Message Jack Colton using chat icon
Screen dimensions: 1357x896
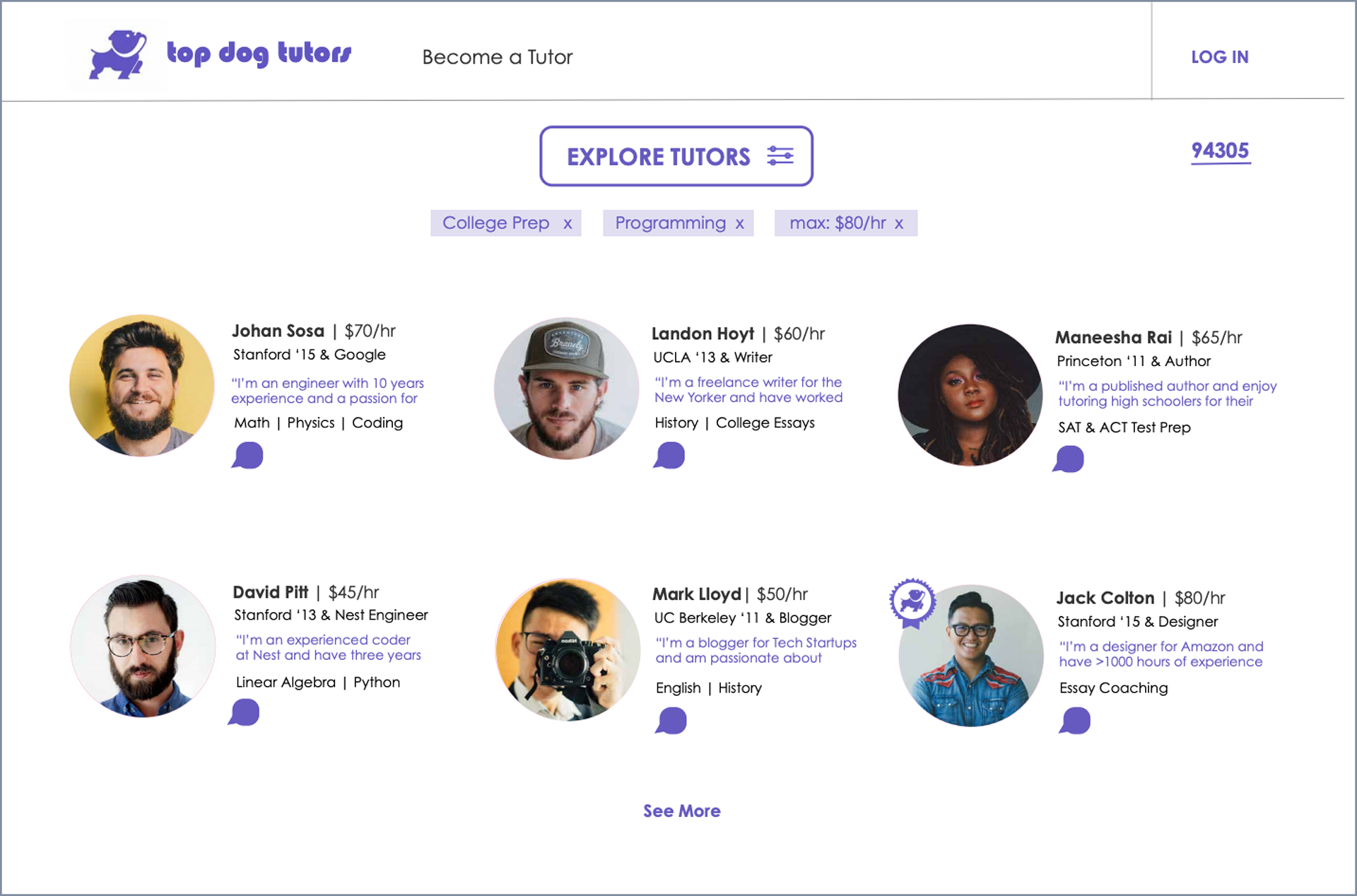click(1075, 721)
